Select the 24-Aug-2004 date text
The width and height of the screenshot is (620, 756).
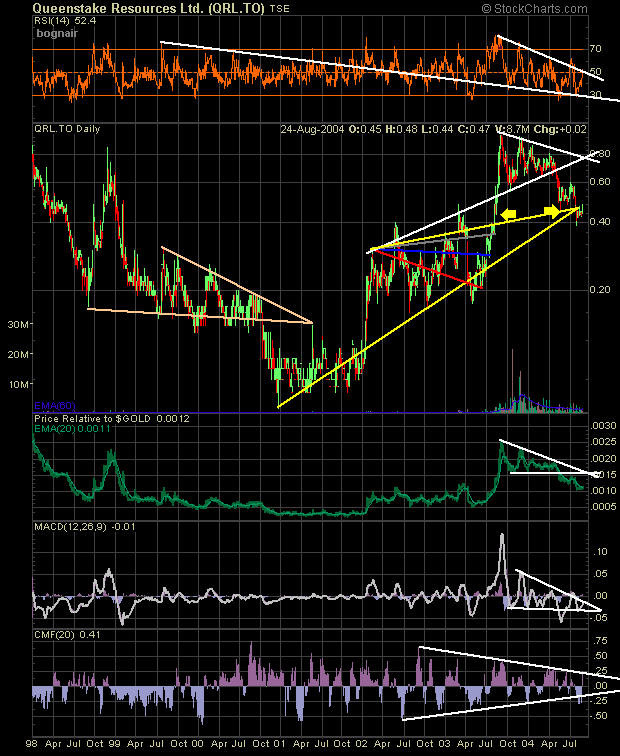tap(312, 129)
